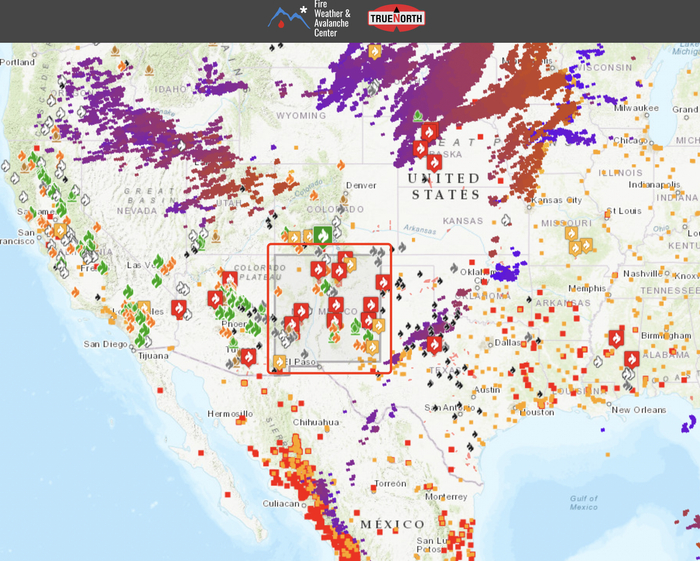The image size is (700, 561).
Task: Select the red fire marker east of Los Angeles
Action: [x=179, y=309]
